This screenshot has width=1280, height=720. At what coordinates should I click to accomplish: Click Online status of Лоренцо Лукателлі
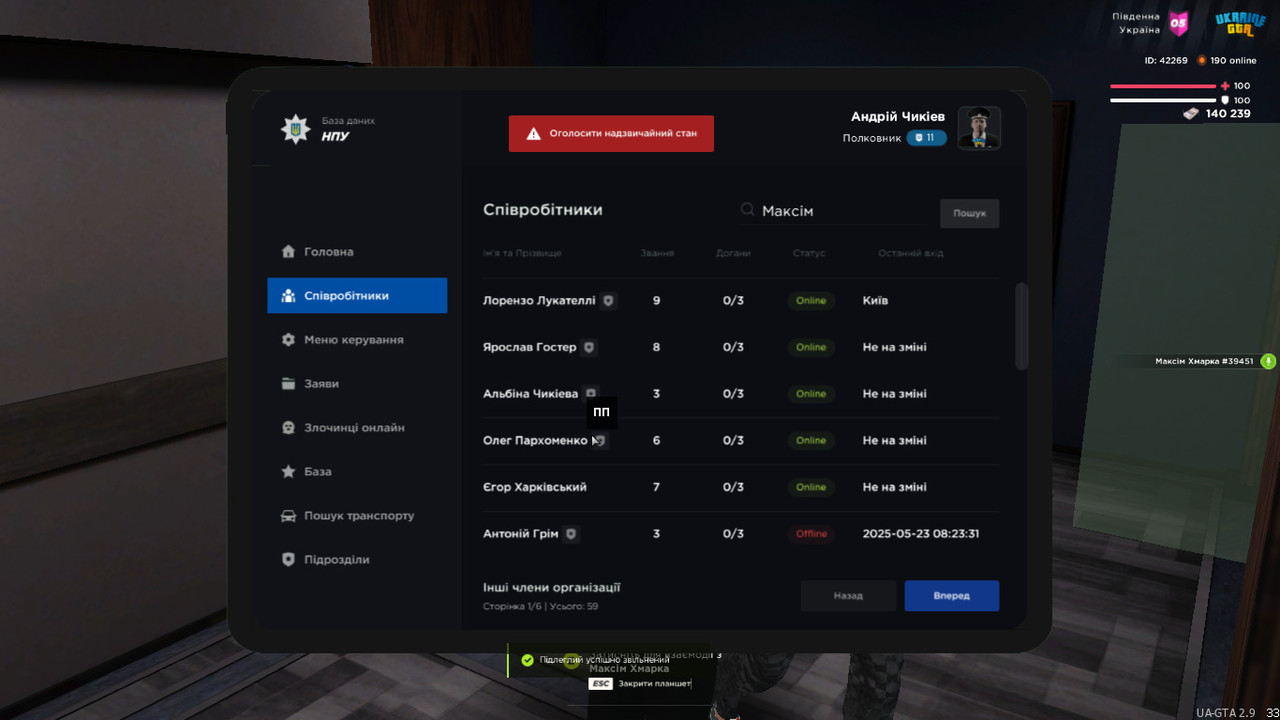click(811, 300)
